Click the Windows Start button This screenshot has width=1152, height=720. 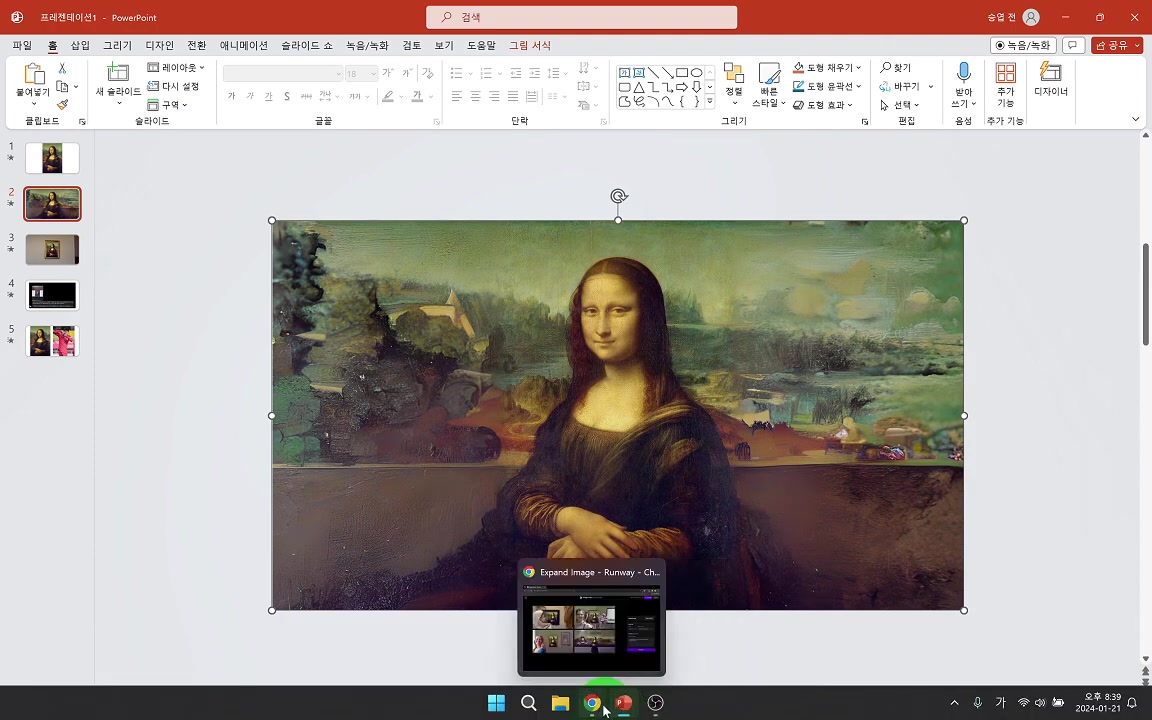(x=496, y=703)
